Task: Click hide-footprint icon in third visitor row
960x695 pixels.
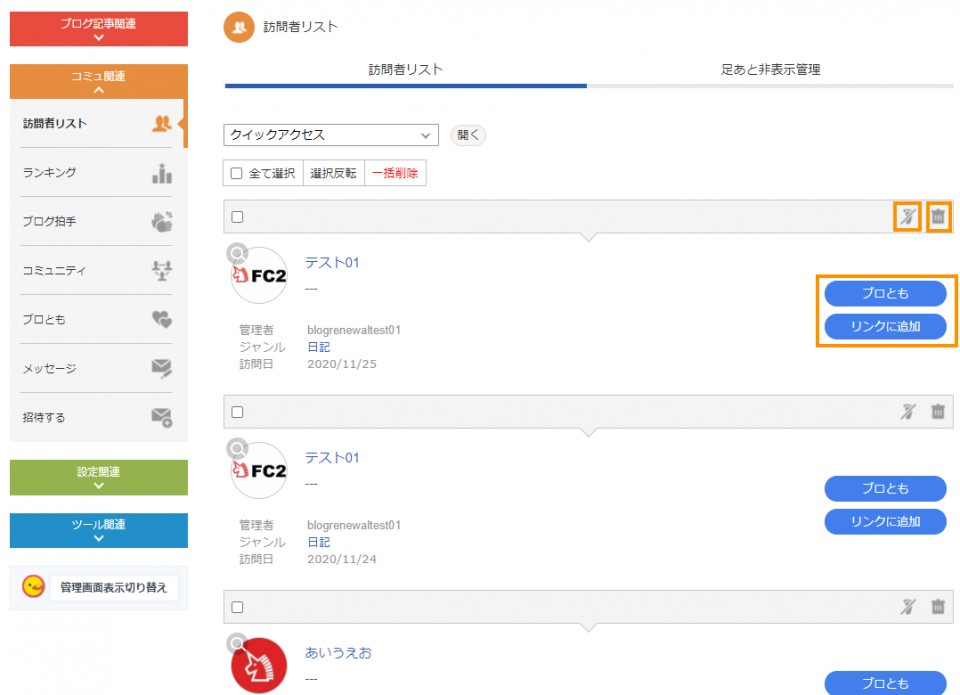Action: (x=907, y=606)
